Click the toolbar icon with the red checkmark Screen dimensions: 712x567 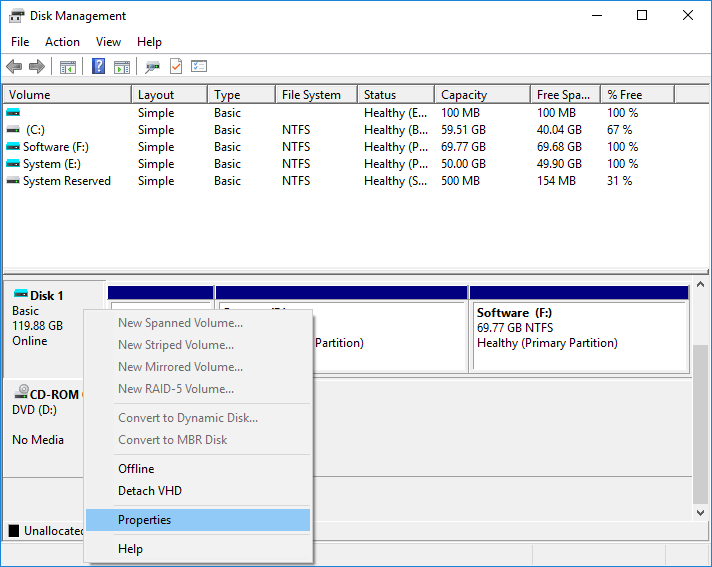[176, 67]
